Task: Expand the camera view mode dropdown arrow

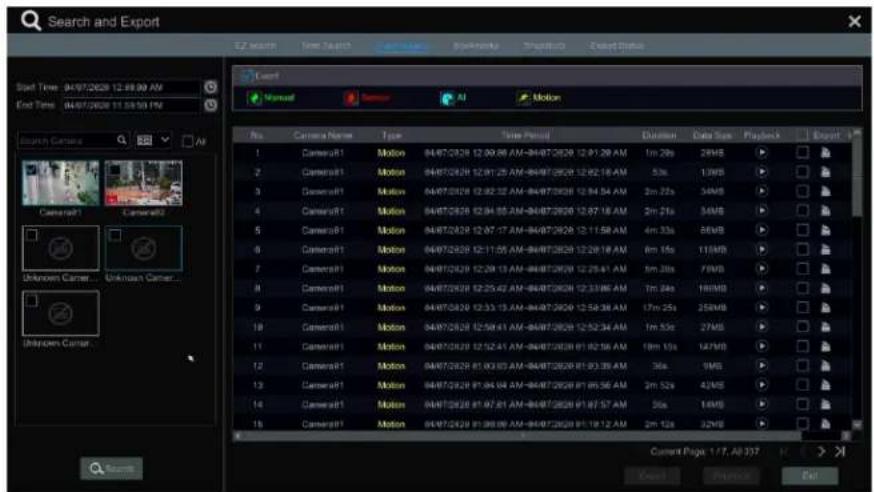Action: [165, 140]
